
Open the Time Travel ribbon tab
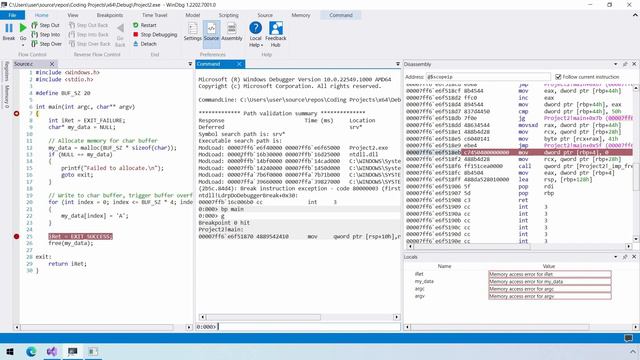tap(154, 15)
